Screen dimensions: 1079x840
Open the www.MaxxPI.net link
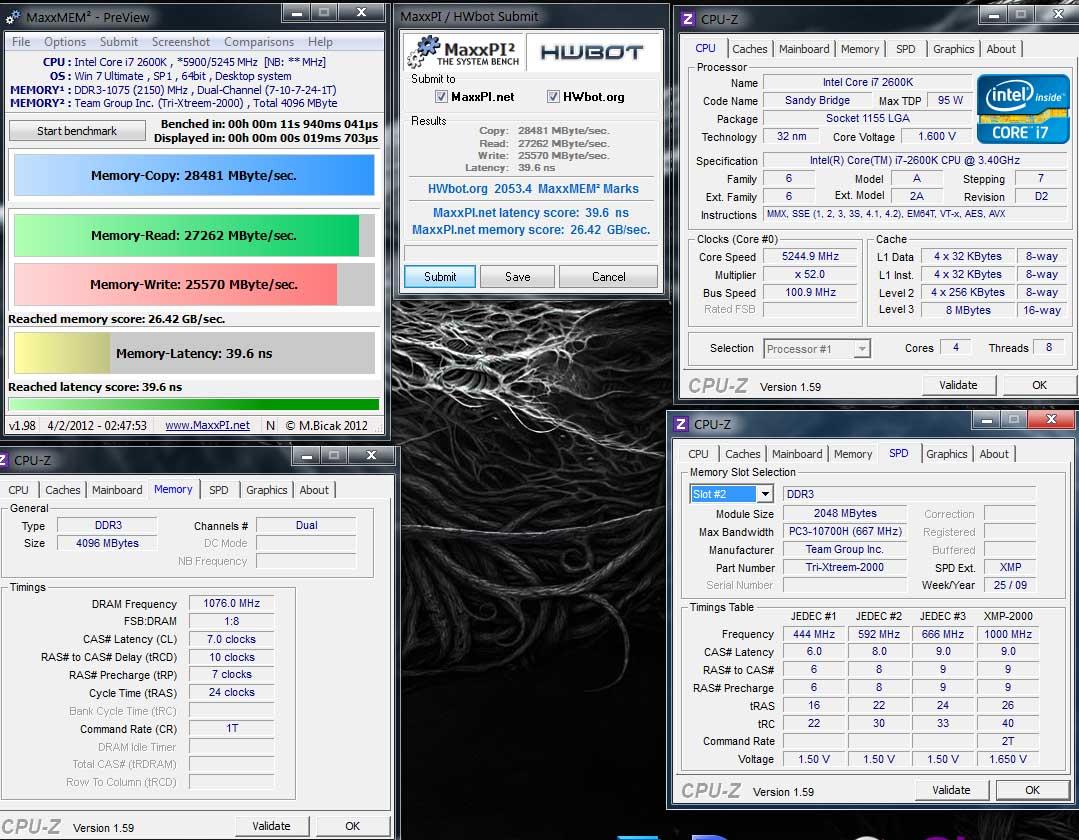pos(207,425)
